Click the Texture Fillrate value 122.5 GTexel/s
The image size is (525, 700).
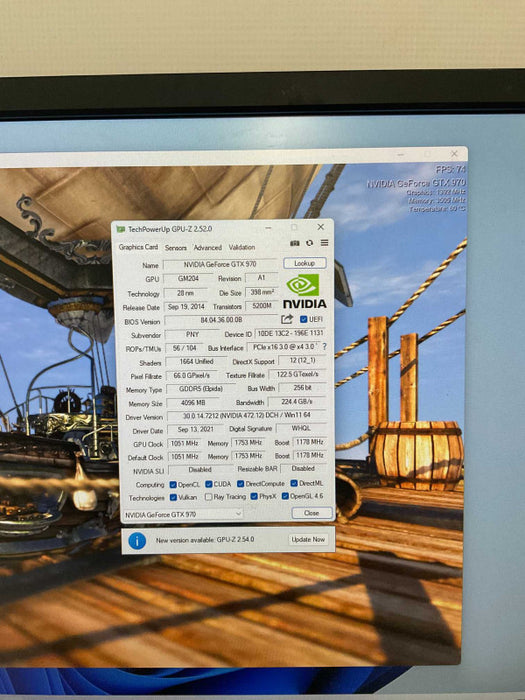click(297, 375)
